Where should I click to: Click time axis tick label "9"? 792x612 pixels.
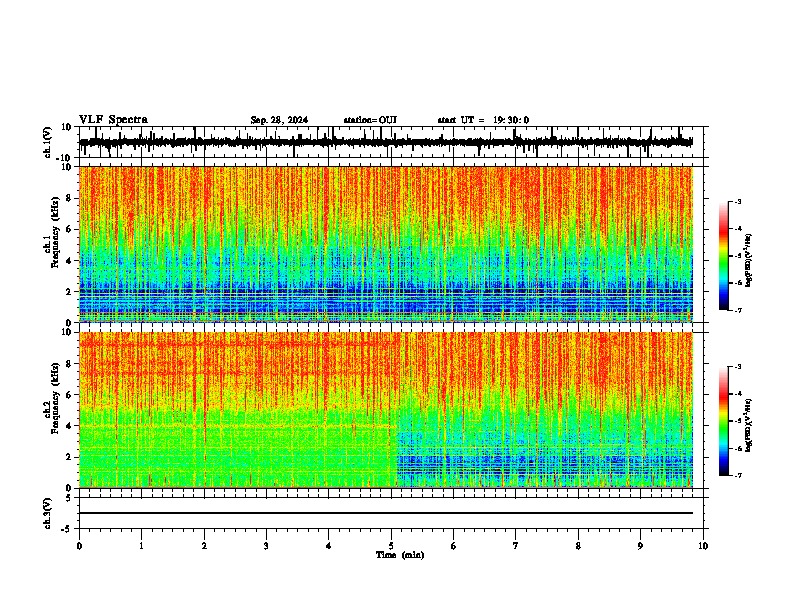640,546
